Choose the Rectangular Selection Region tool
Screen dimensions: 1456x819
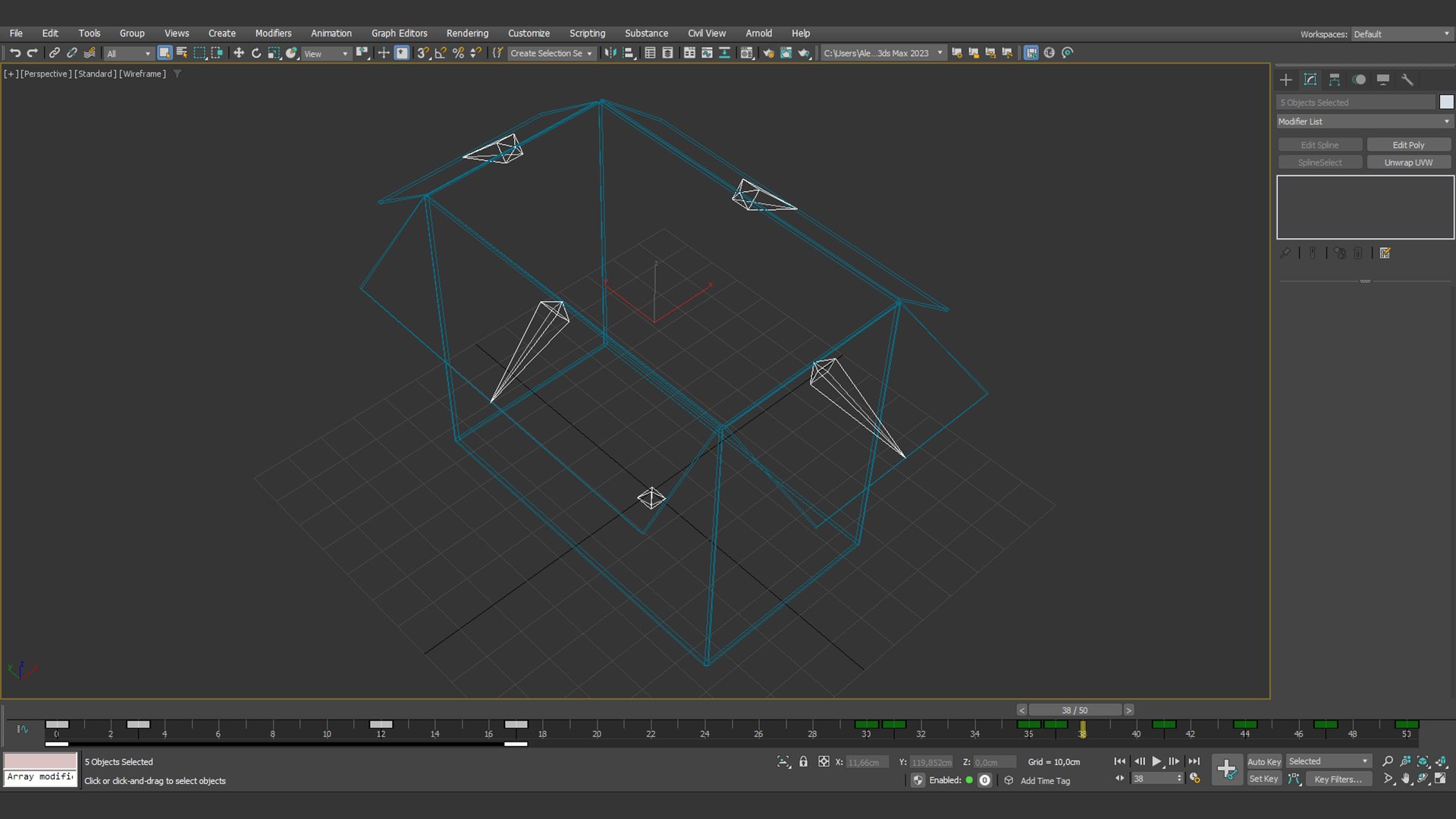199,53
